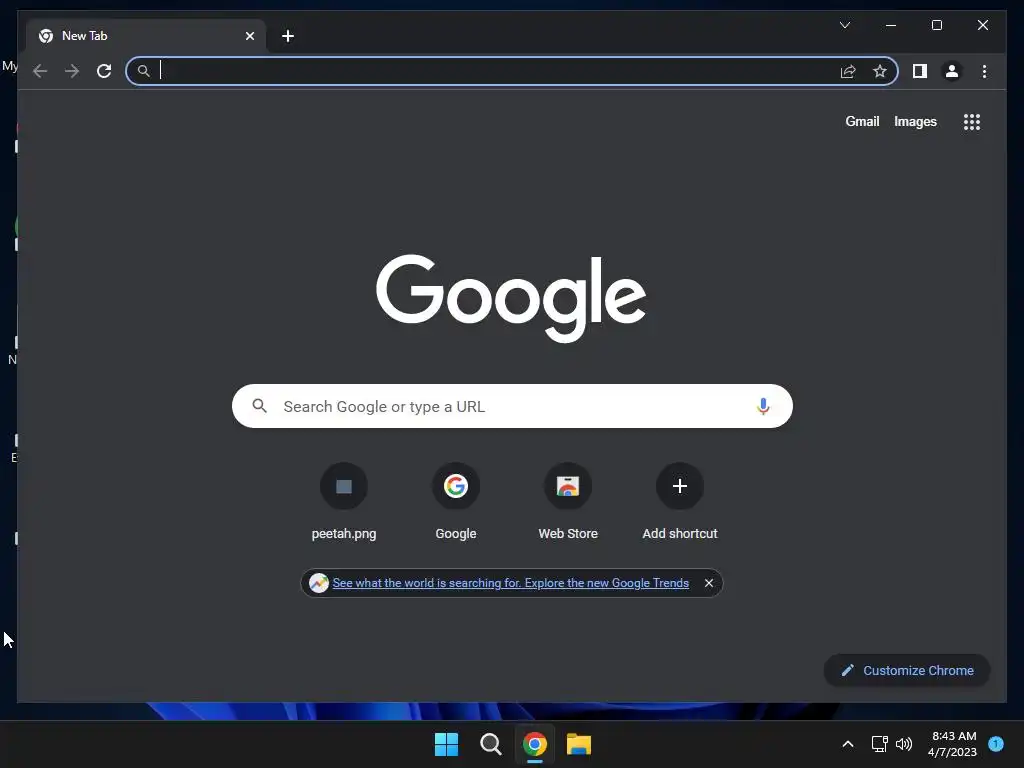Open the Web Store shortcut

(x=568, y=502)
